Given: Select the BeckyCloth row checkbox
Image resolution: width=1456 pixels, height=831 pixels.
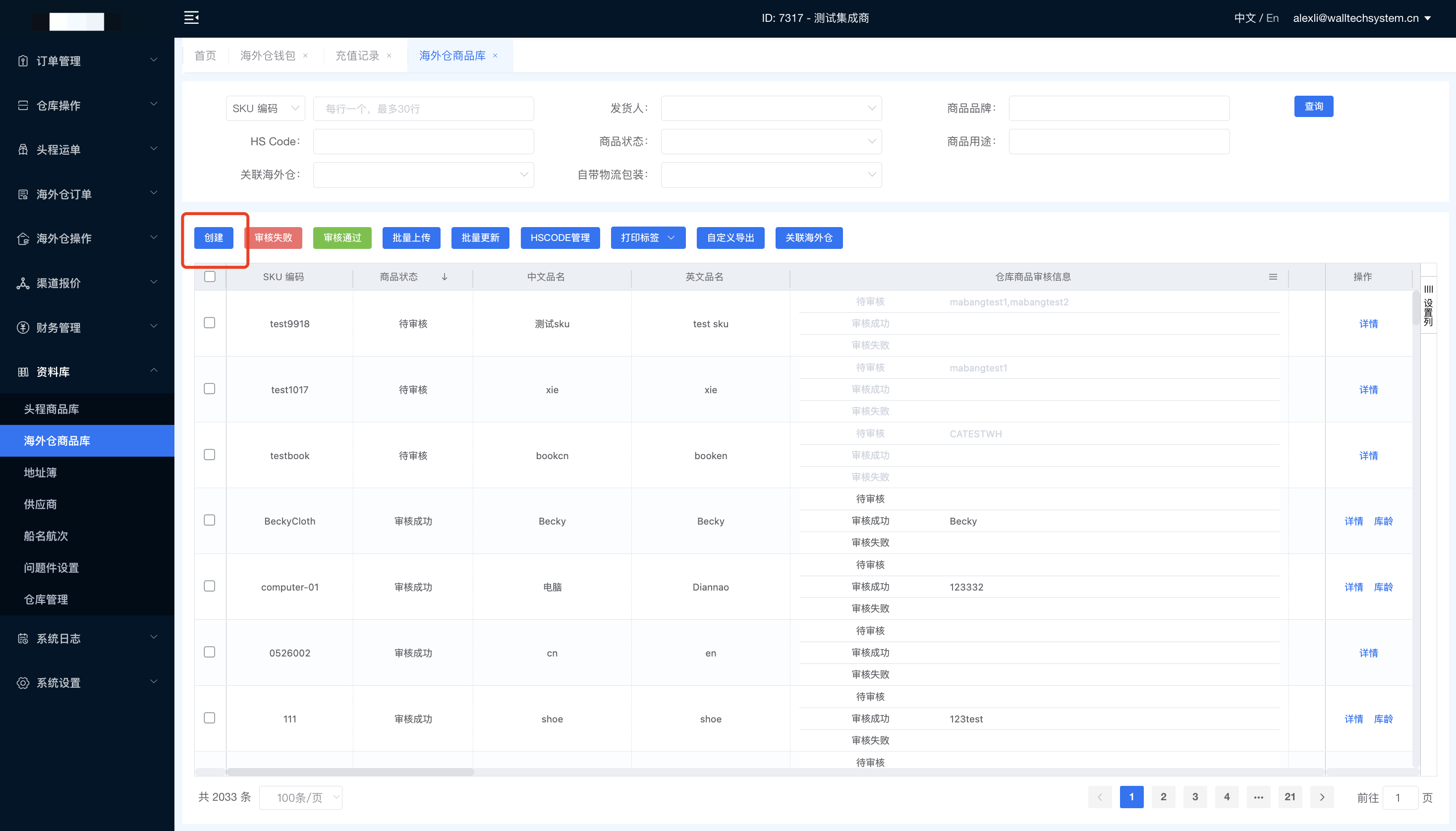Looking at the screenshot, I should (x=210, y=520).
